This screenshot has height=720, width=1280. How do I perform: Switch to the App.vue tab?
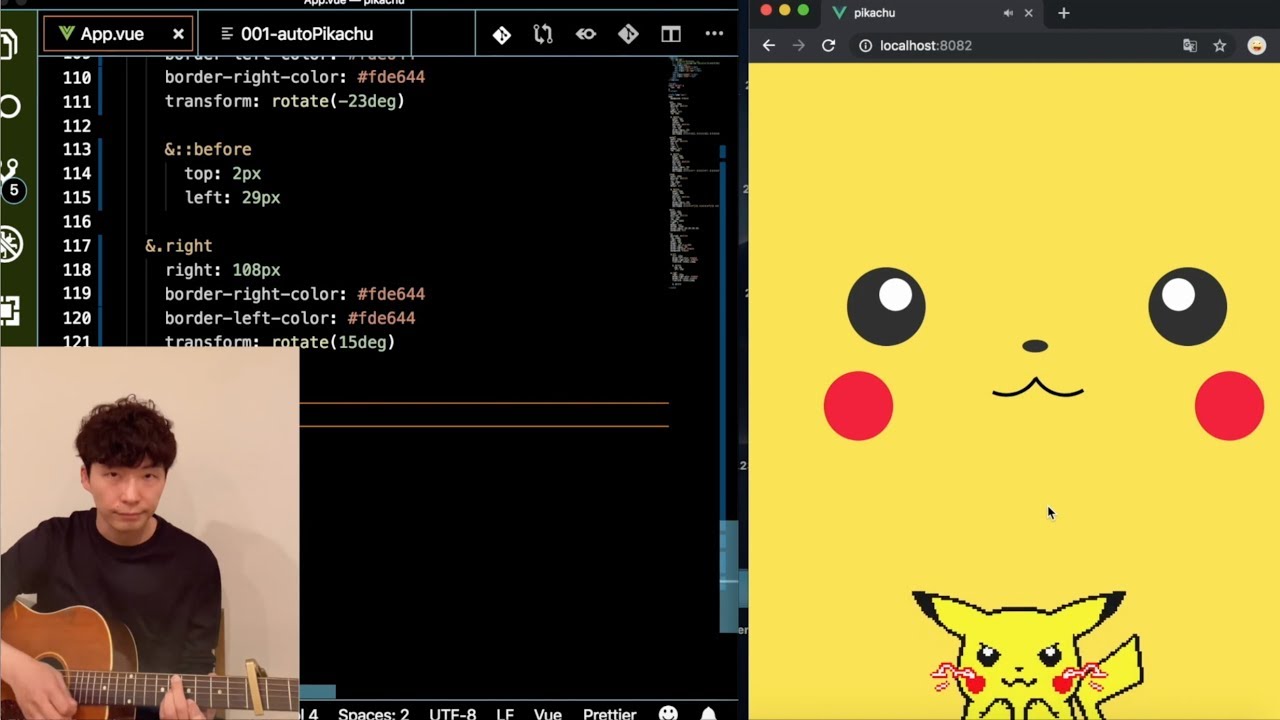pyautogui.click(x=118, y=33)
